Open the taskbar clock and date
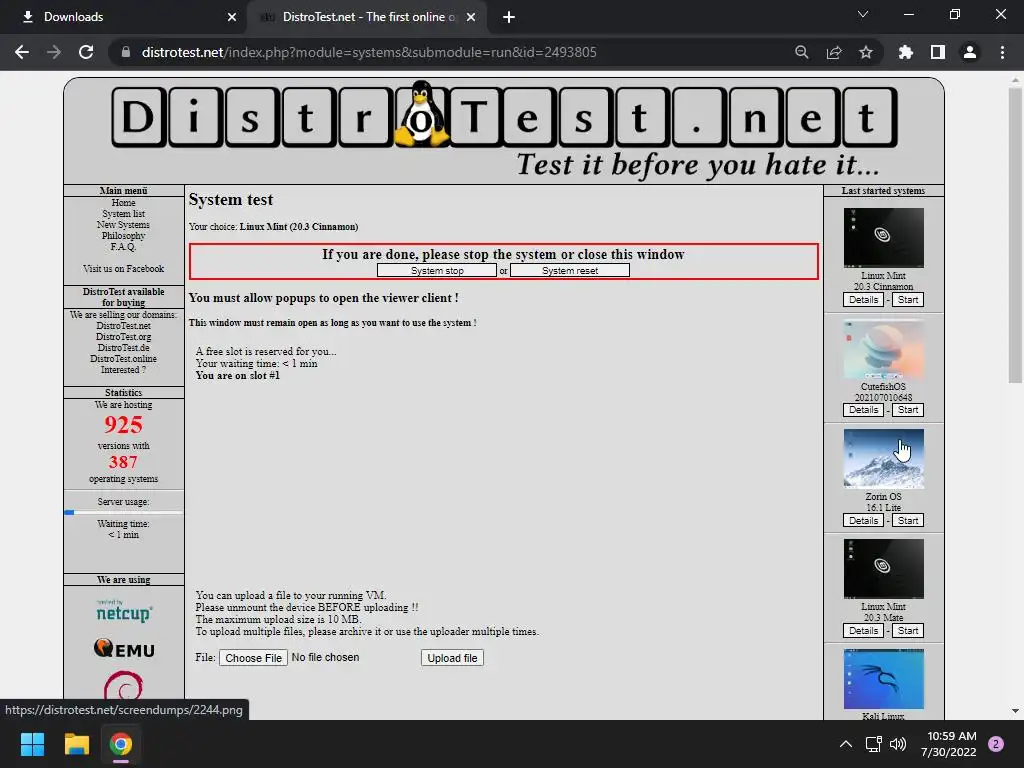This screenshot has height=768, width=1024. point(949,744)
